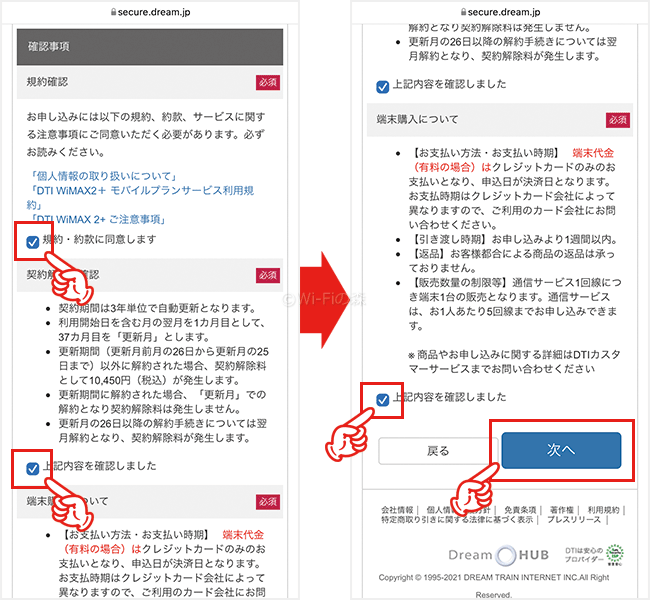Viewport: 650px width, 600px height.
Task: Open 会社情報 footer link
Action: 397,510
